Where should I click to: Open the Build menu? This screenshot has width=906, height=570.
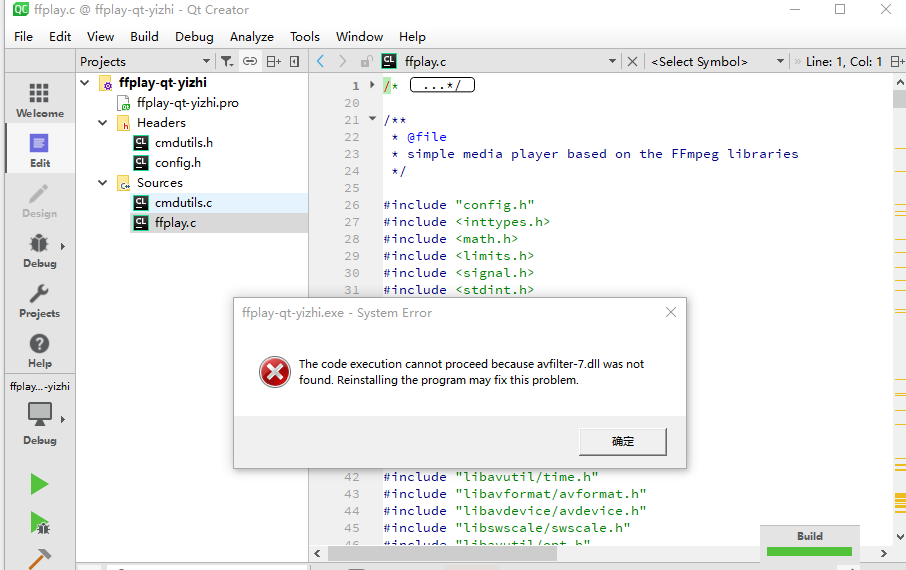[144, 36]
